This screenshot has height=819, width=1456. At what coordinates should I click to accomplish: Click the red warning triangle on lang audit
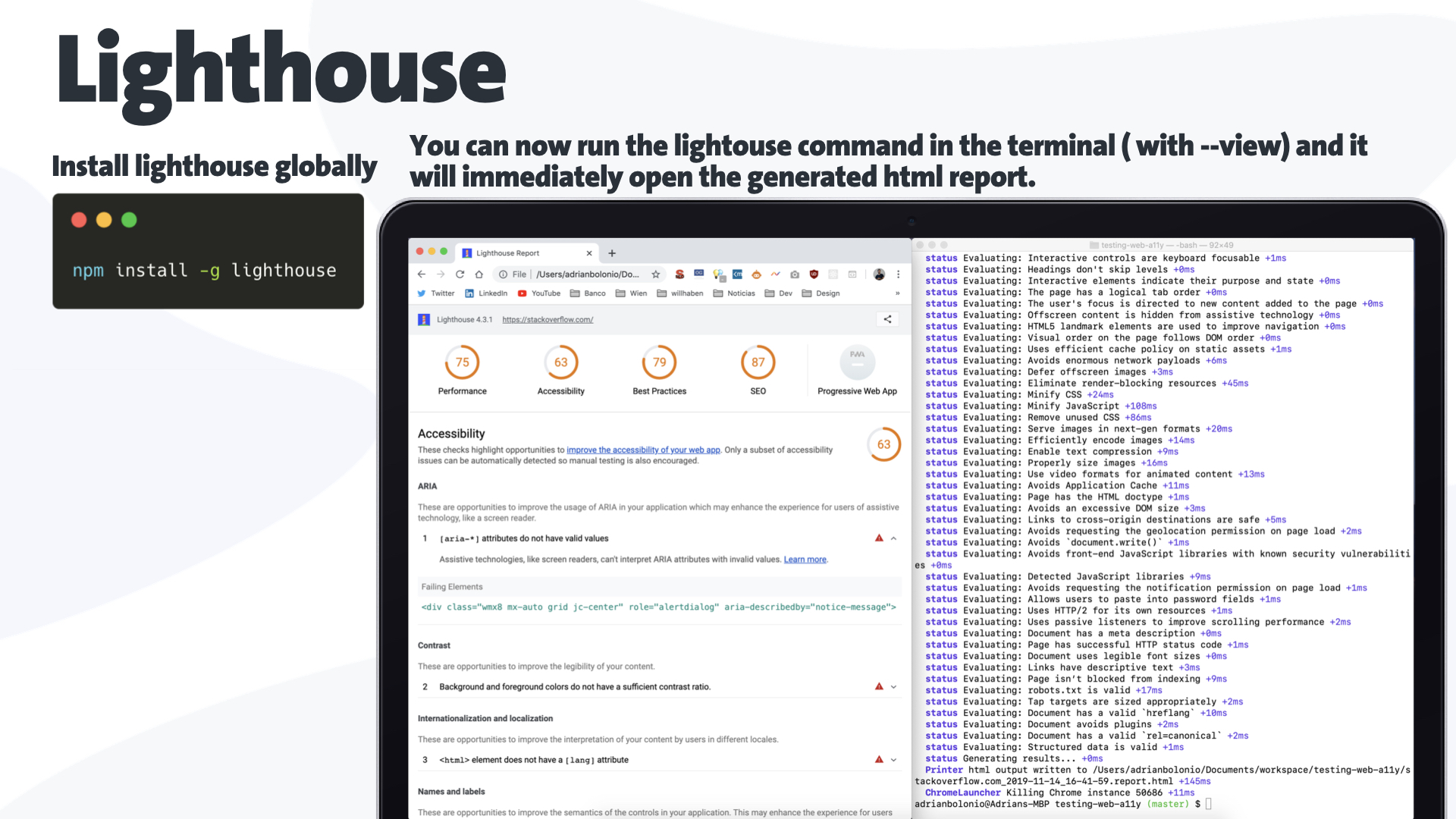click(879, 759)
